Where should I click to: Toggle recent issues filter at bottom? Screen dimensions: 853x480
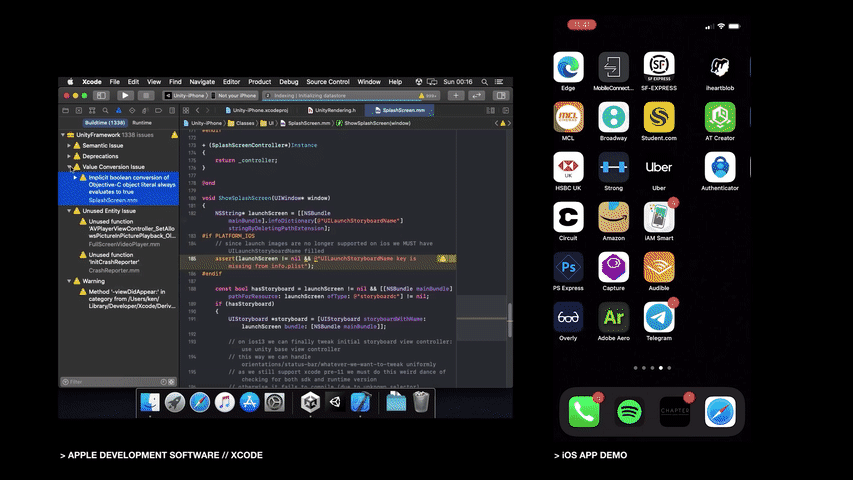163,382
